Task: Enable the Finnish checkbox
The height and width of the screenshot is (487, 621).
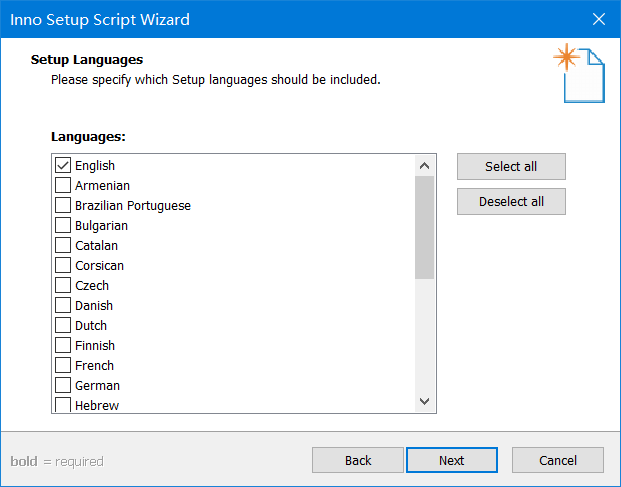Action: point(63,345)
